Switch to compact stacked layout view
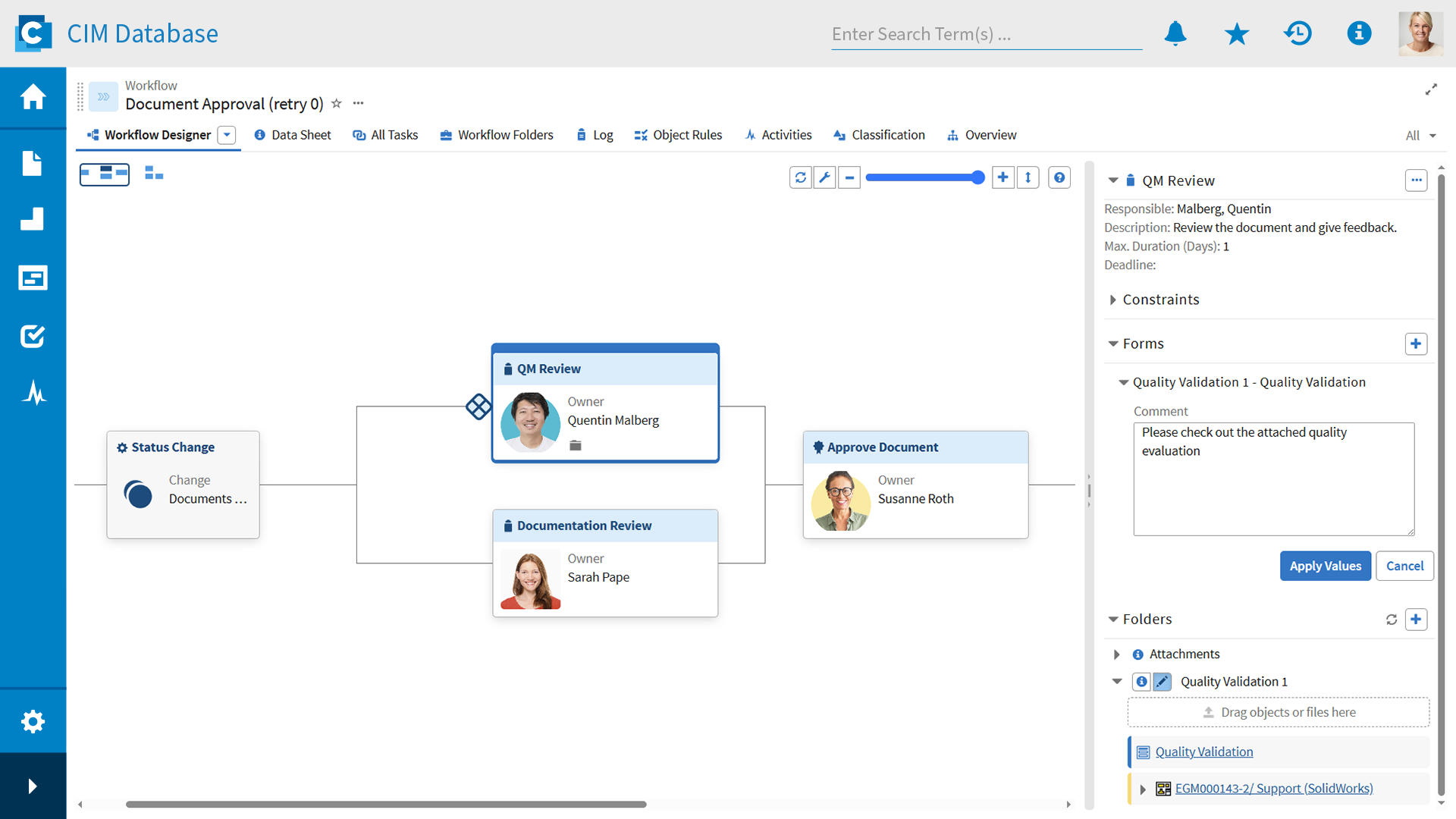The width and height of the screenshot is (1456, 819). (x=154, y=174)
